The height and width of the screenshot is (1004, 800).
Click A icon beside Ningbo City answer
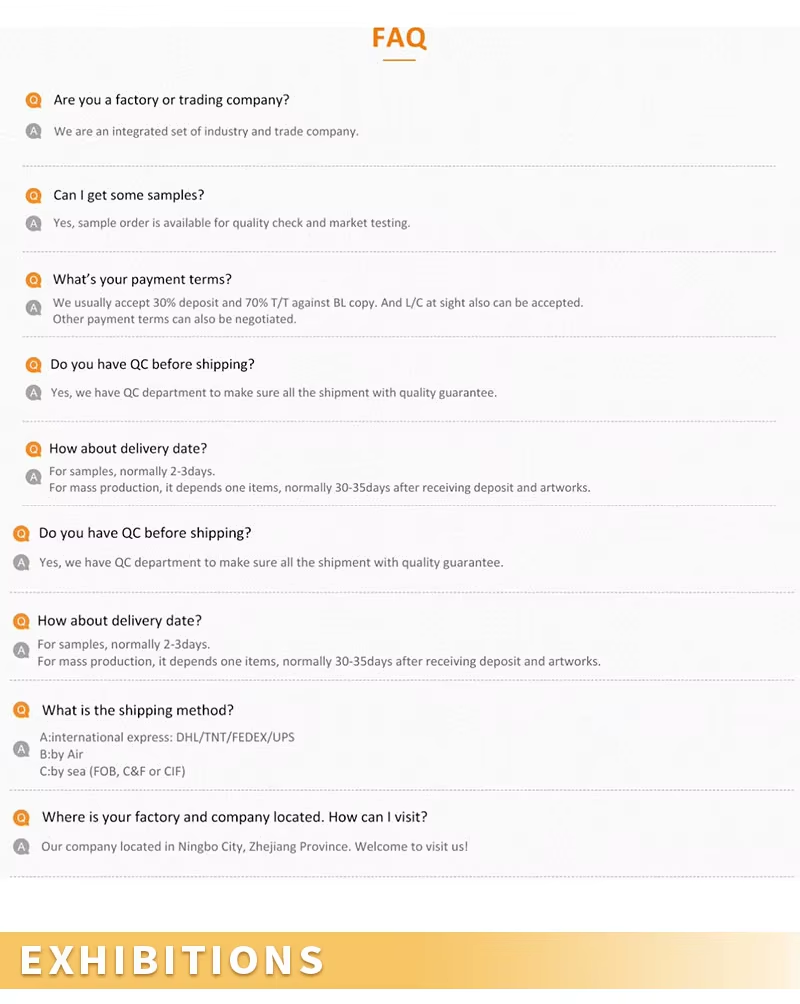22,847
